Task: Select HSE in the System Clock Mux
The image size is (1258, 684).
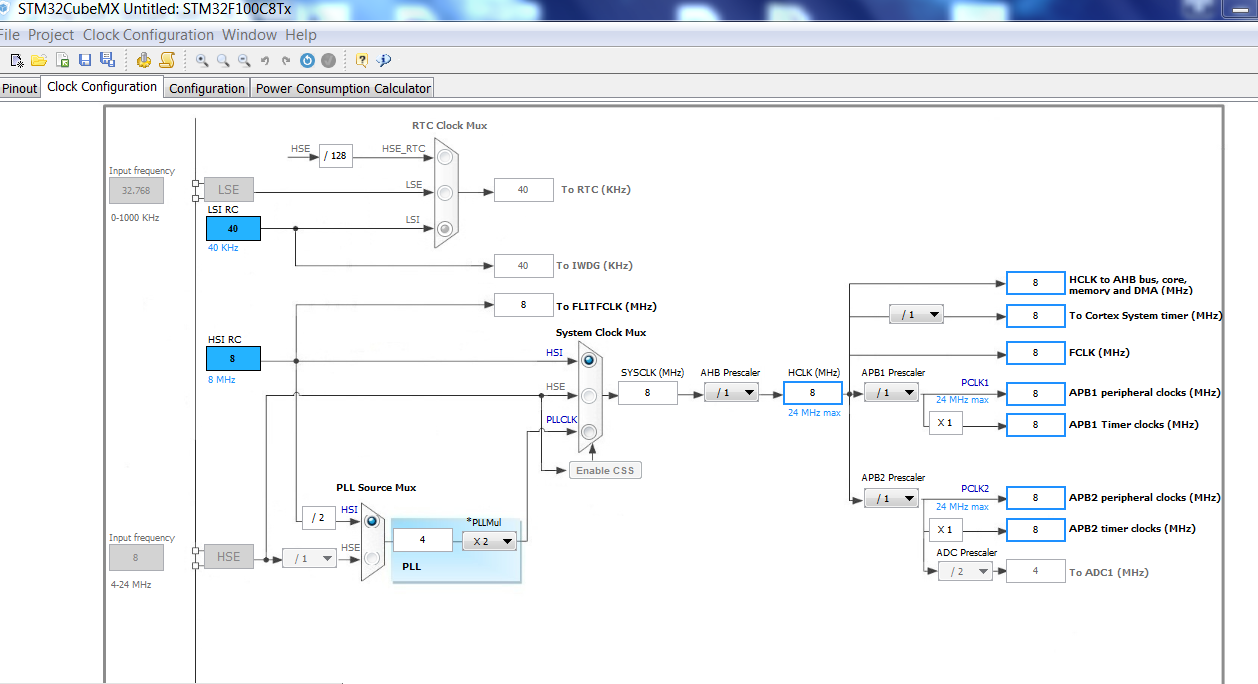Action: pyautogui.click(x=589, y=396)
